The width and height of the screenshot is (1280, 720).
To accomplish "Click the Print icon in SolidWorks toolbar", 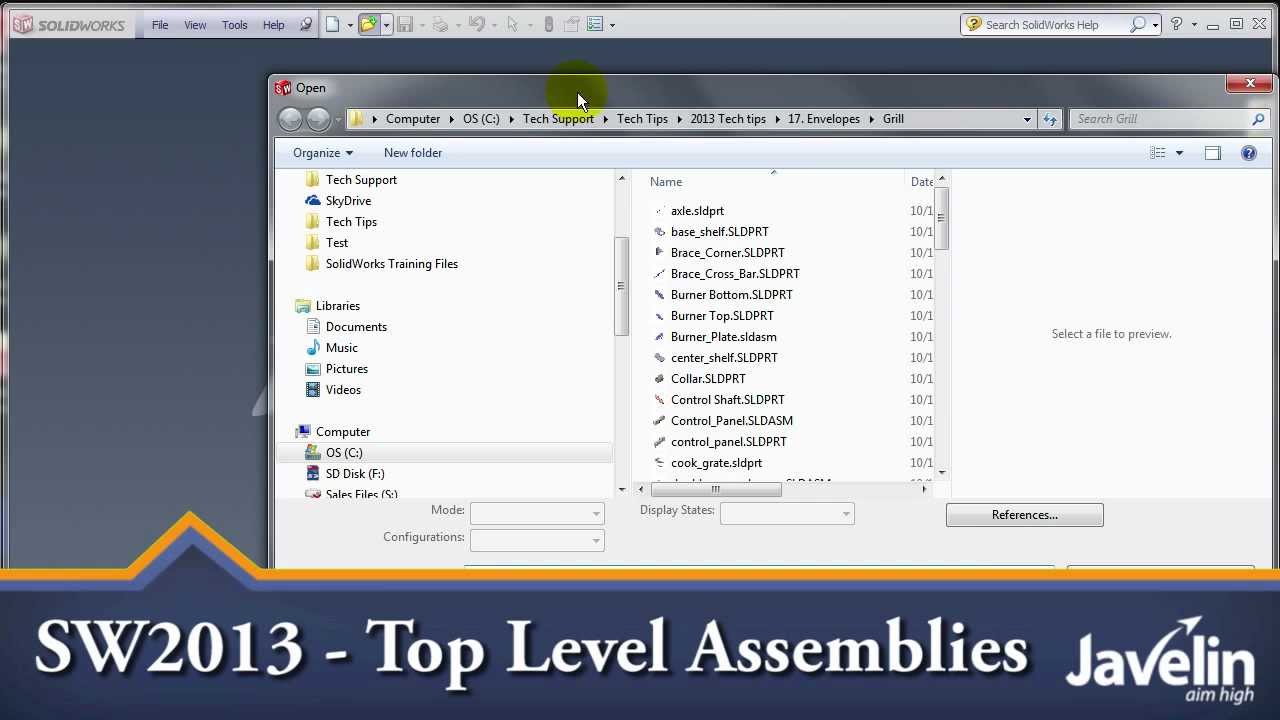I will 442,24.
